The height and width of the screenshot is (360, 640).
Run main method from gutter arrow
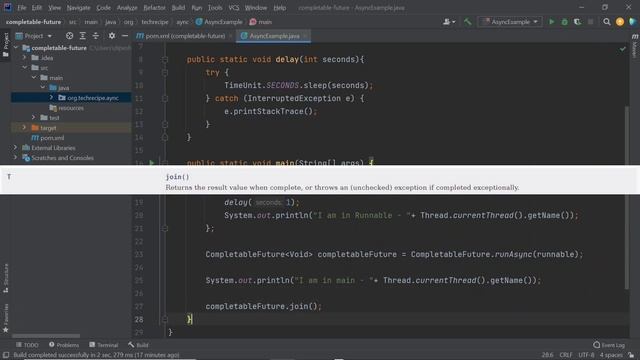tap(151, 162)
